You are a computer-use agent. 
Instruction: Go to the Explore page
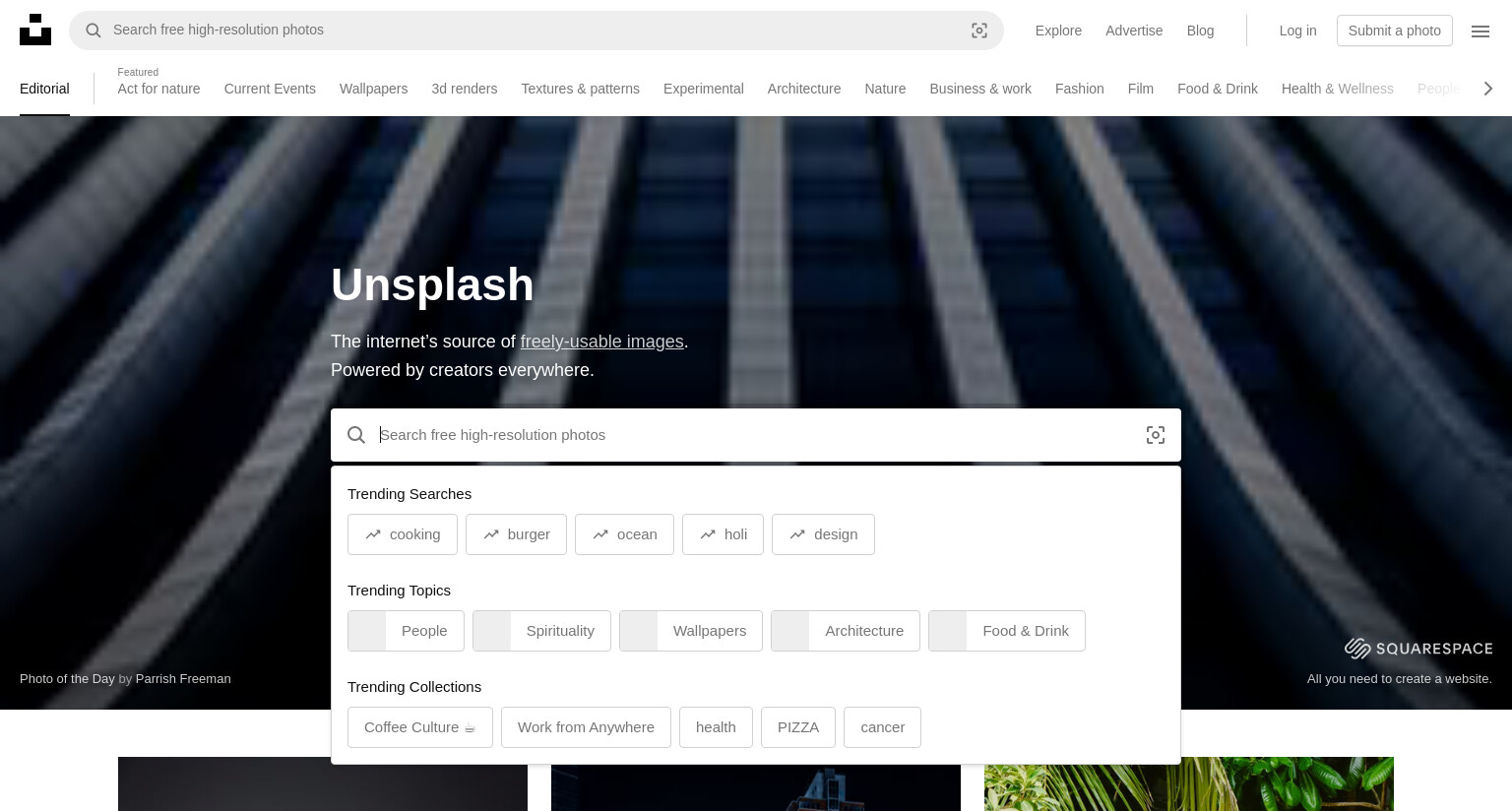tap(1058, 31)
